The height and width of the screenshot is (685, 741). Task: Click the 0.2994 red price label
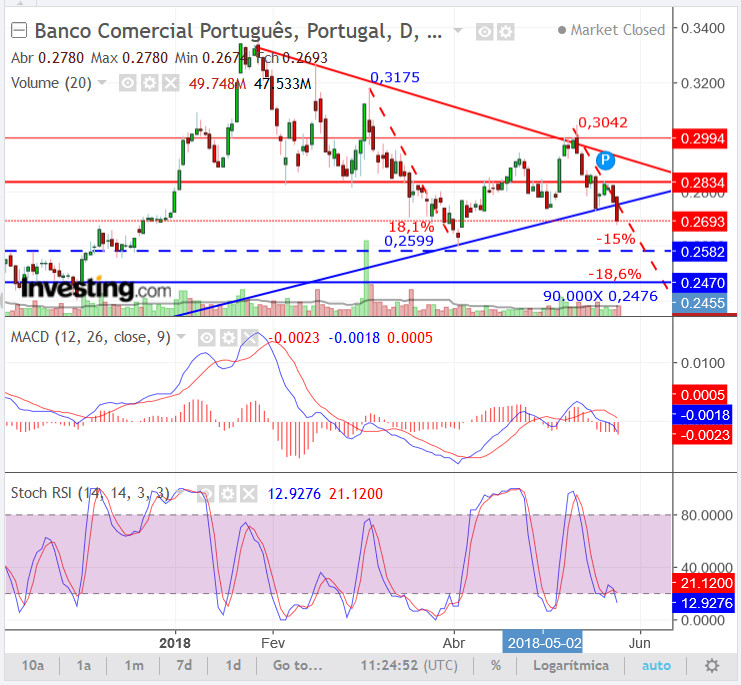click(x=700, y=138)
